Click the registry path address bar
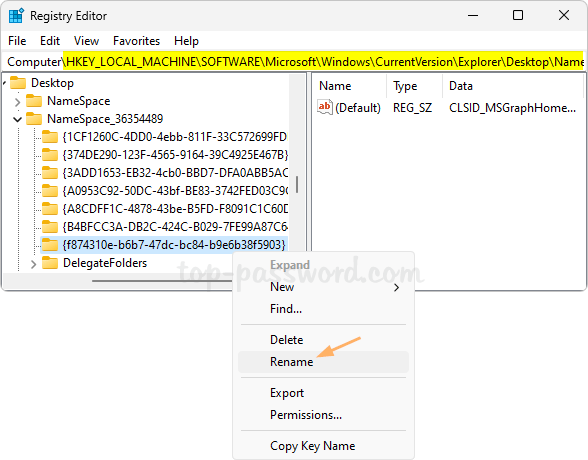The image size is (588, 460). (x=295, y=61)
